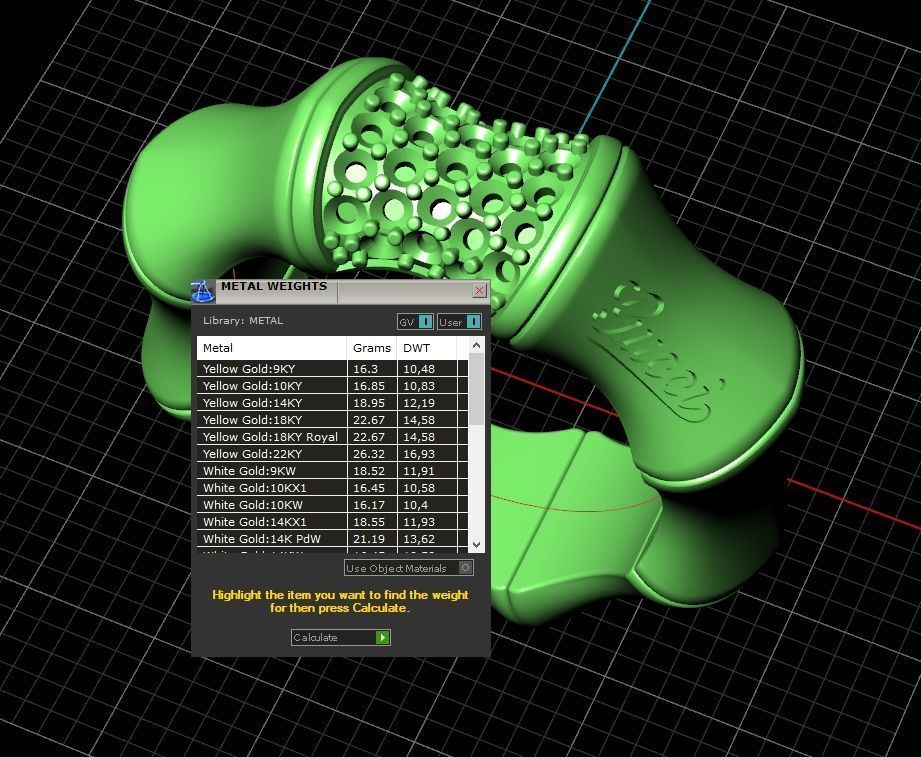The image size is (921, 757).
Task: Select the Yellow Gold:18KY Royal row
Action: pos(332,437)
